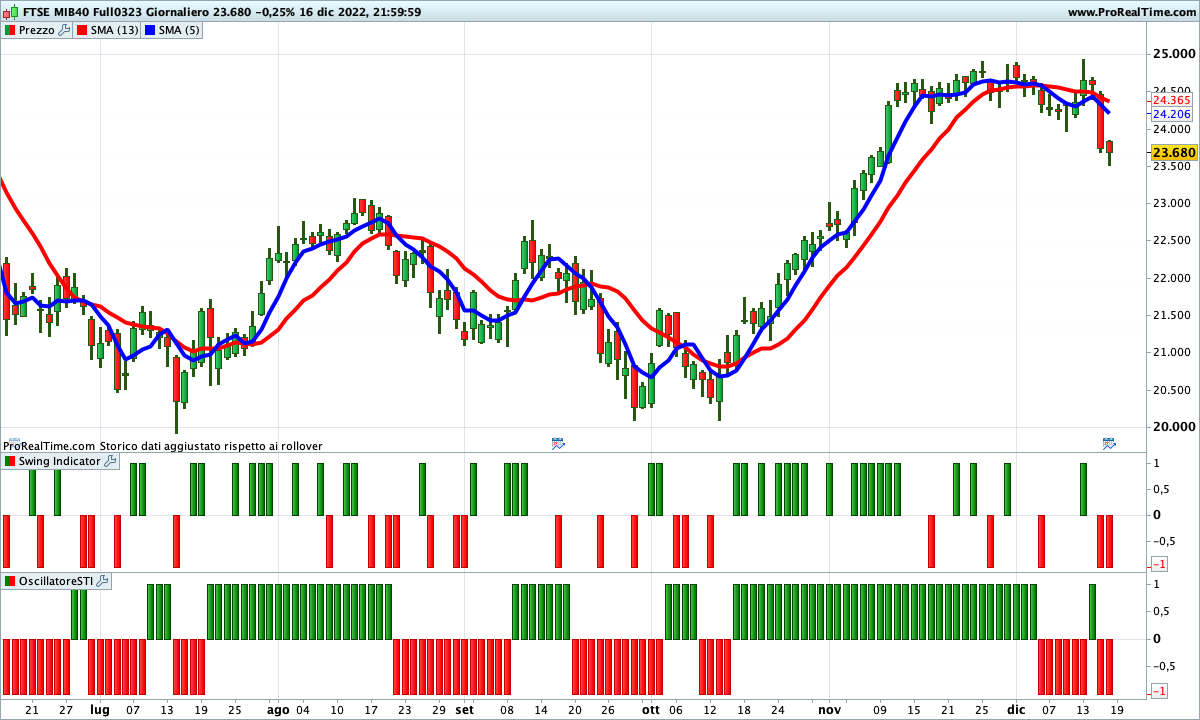Click the 'ago' month label on time axis
This screenshot has height=720, width=1200.
pyautogui.click(x=278, y=710)
